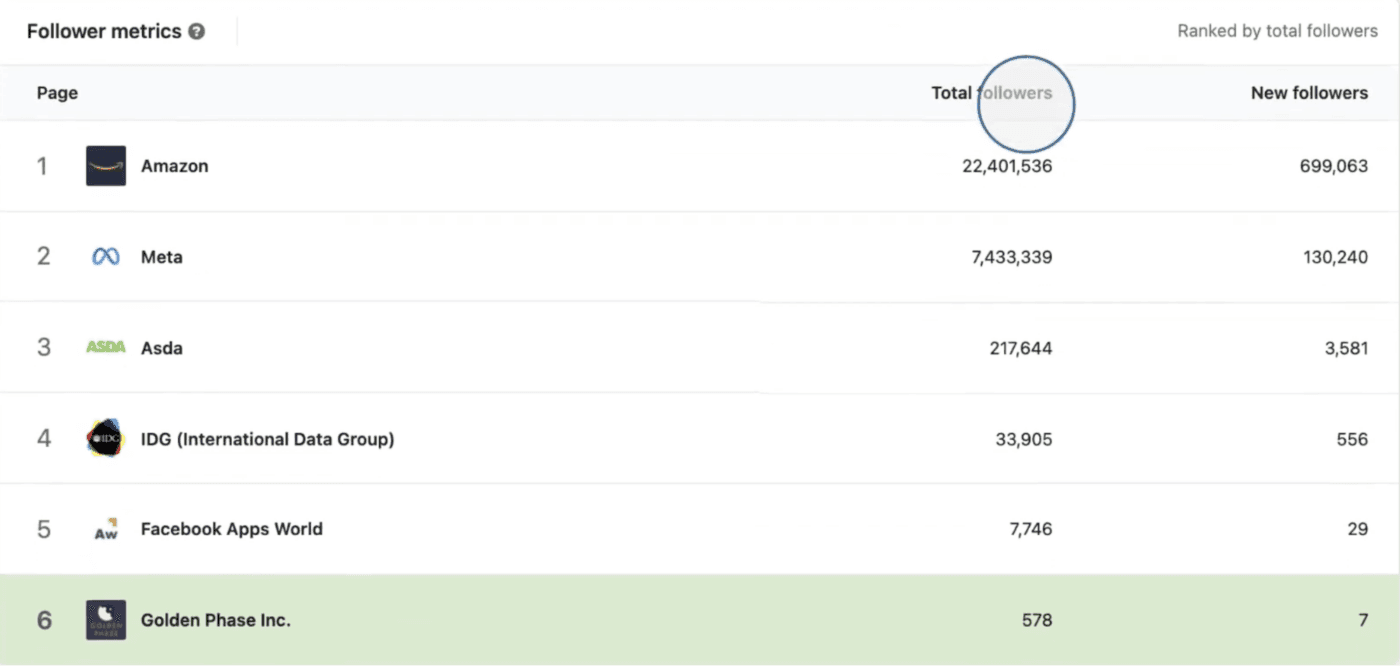The height and width of the screenshot is (666, 1400).
Task: Click the Ranked by total followers label
Action: pos(1277,31)
